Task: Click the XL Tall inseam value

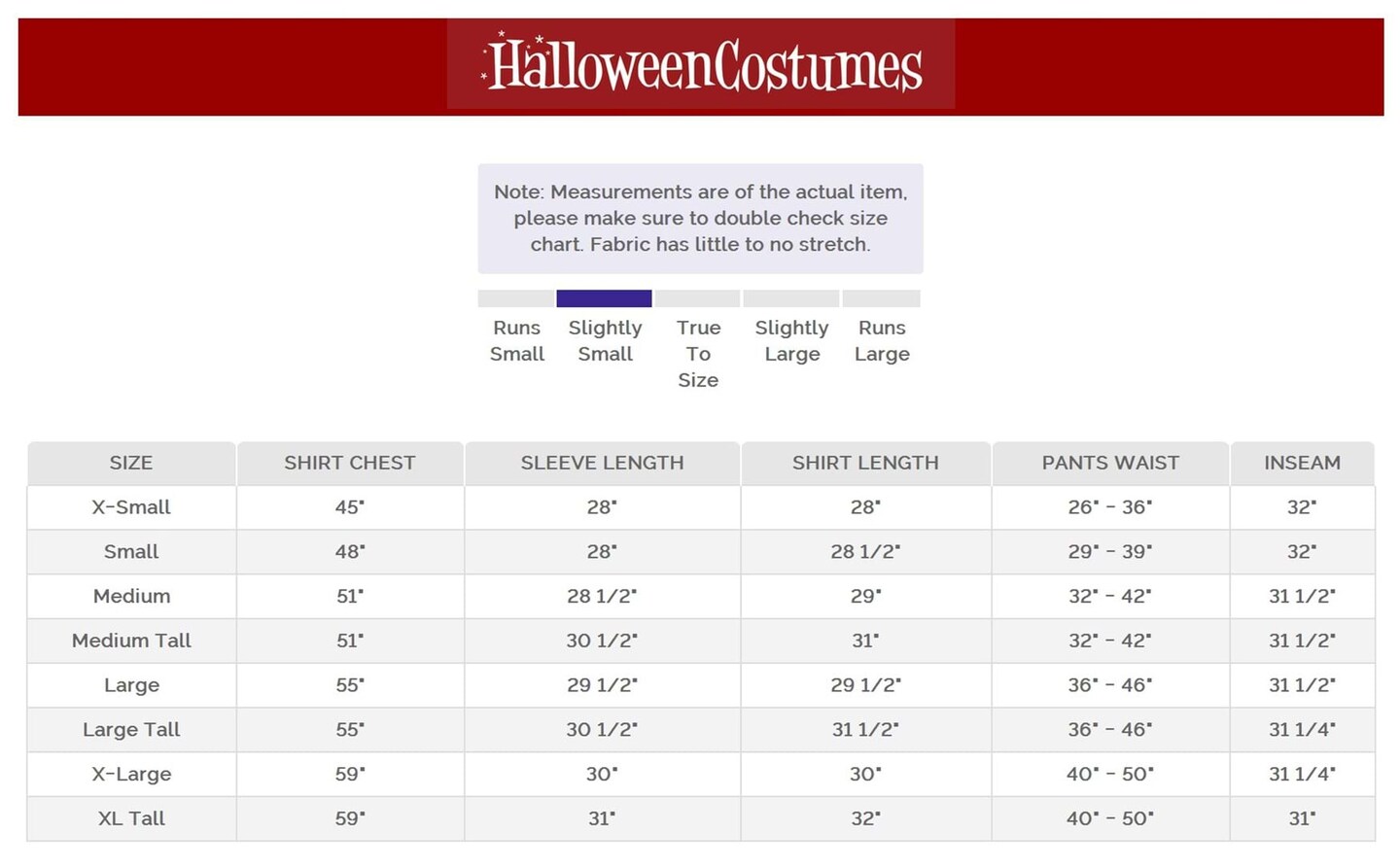Action: (1302, 819)
